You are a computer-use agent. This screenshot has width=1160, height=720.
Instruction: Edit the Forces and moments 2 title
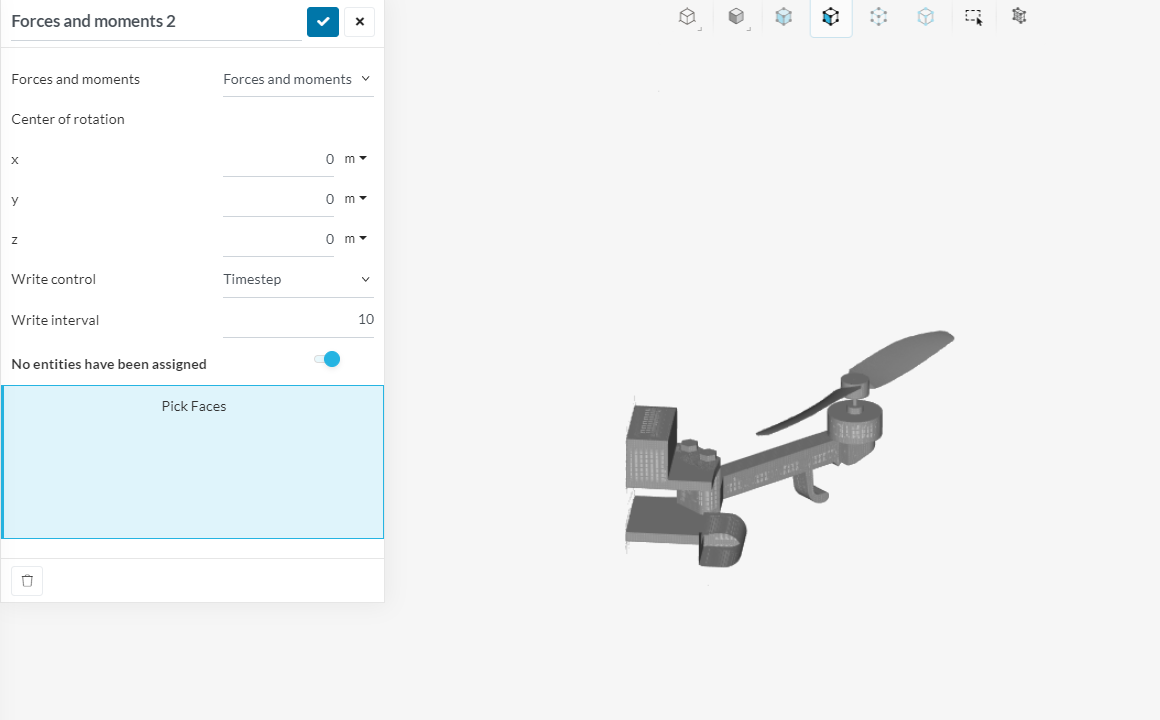[x=156, y=21]
